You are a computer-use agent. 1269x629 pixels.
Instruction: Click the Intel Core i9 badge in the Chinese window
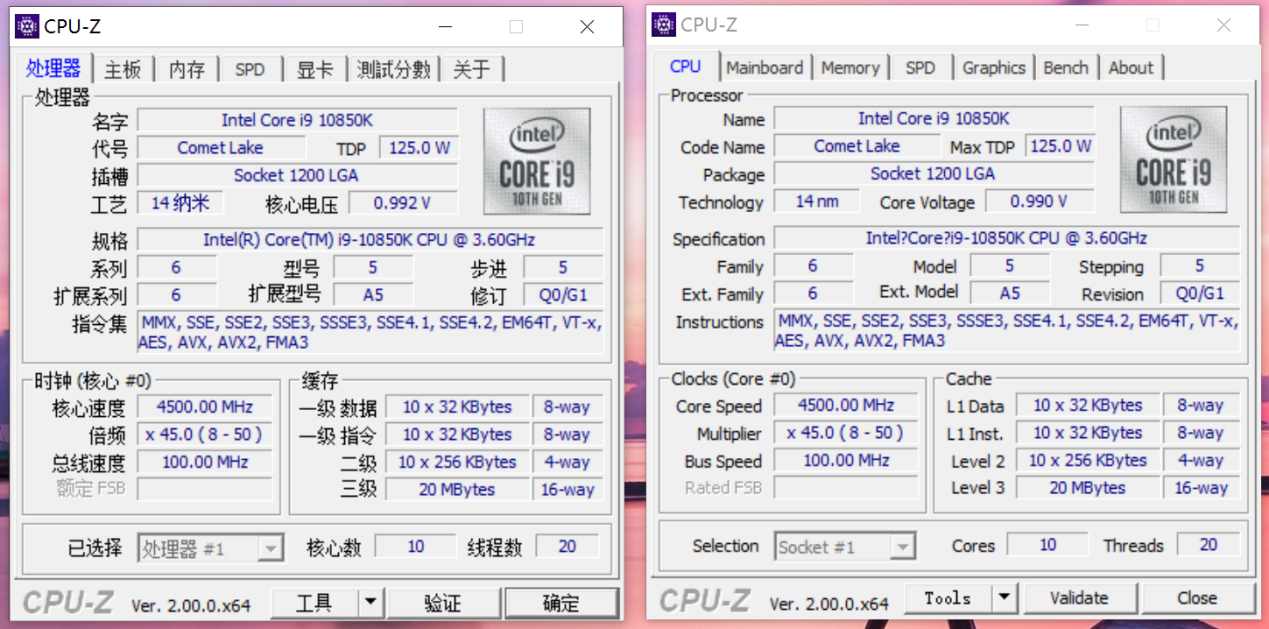tap(537, 160)
